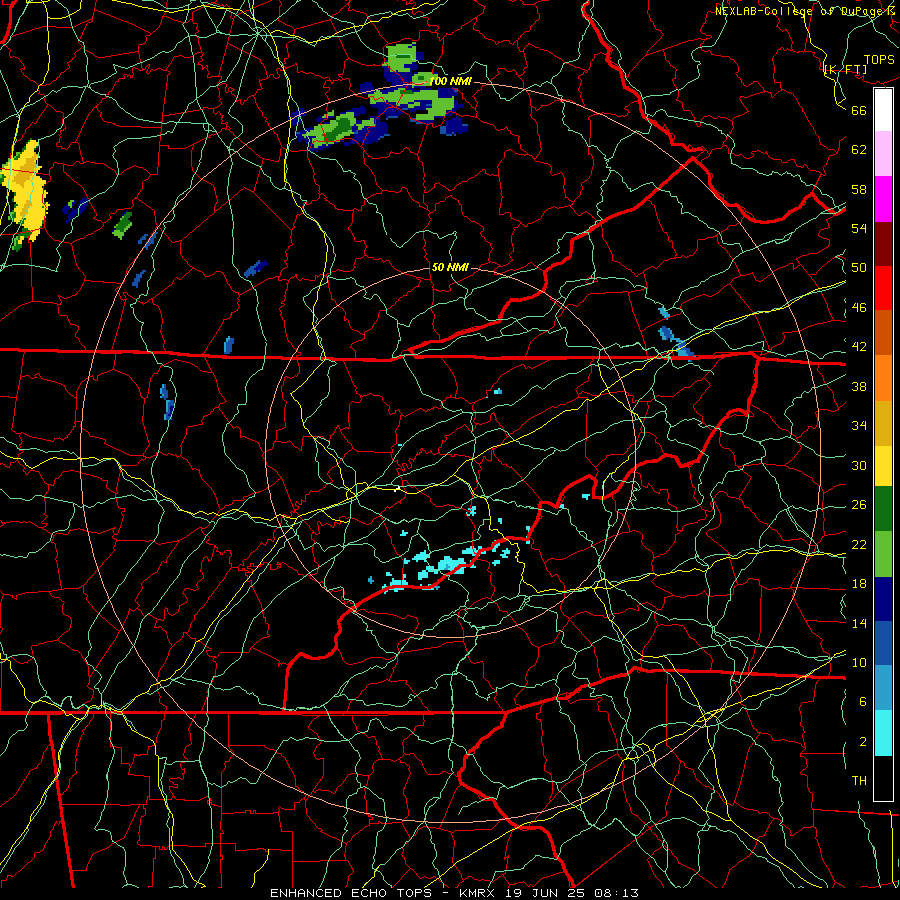Click the yellow legend band beside 30
The image size is (900, 900).
(x=883, y=466)
